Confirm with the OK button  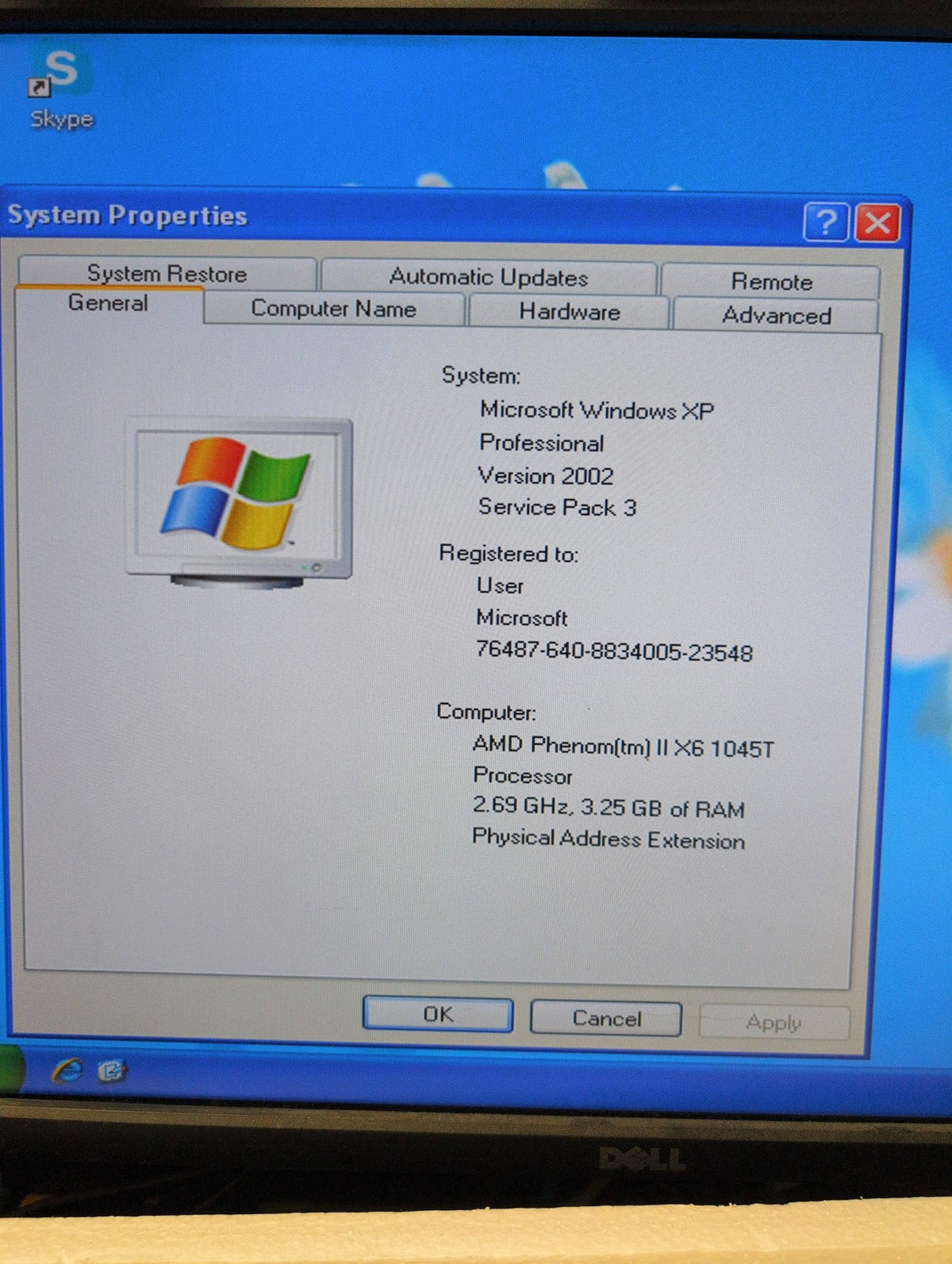pos(438,1014)
